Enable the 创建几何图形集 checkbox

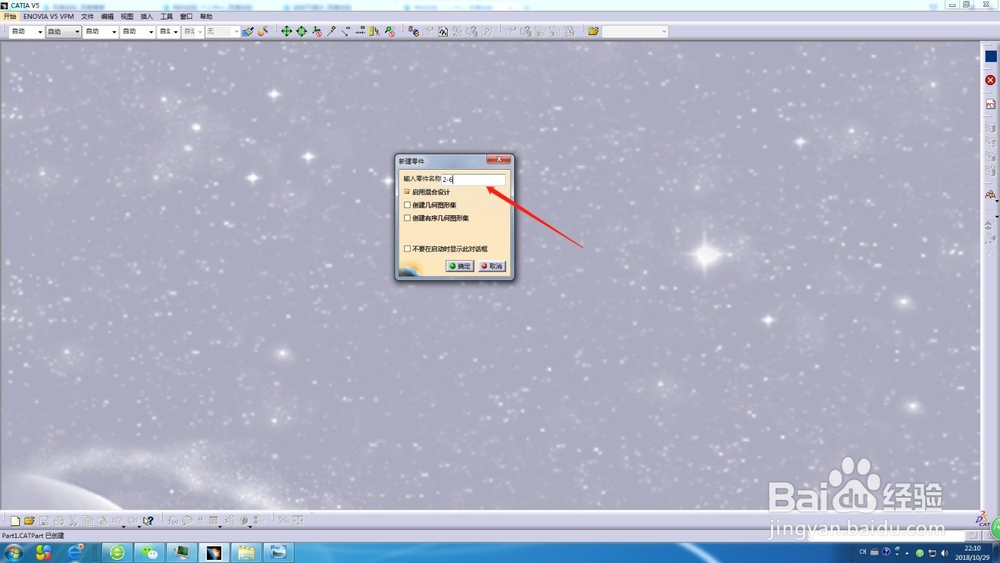407,205
